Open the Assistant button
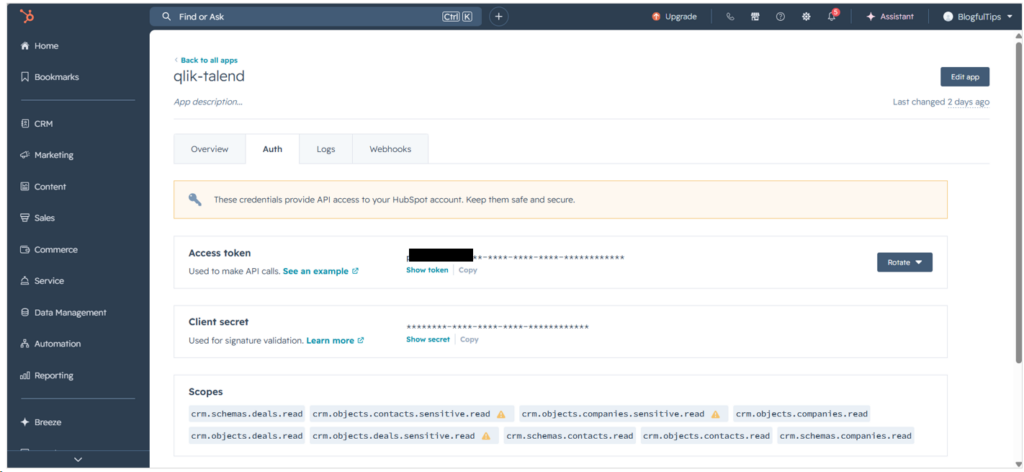This screenshot has height=472, width=1024. [x=890, y=17]
